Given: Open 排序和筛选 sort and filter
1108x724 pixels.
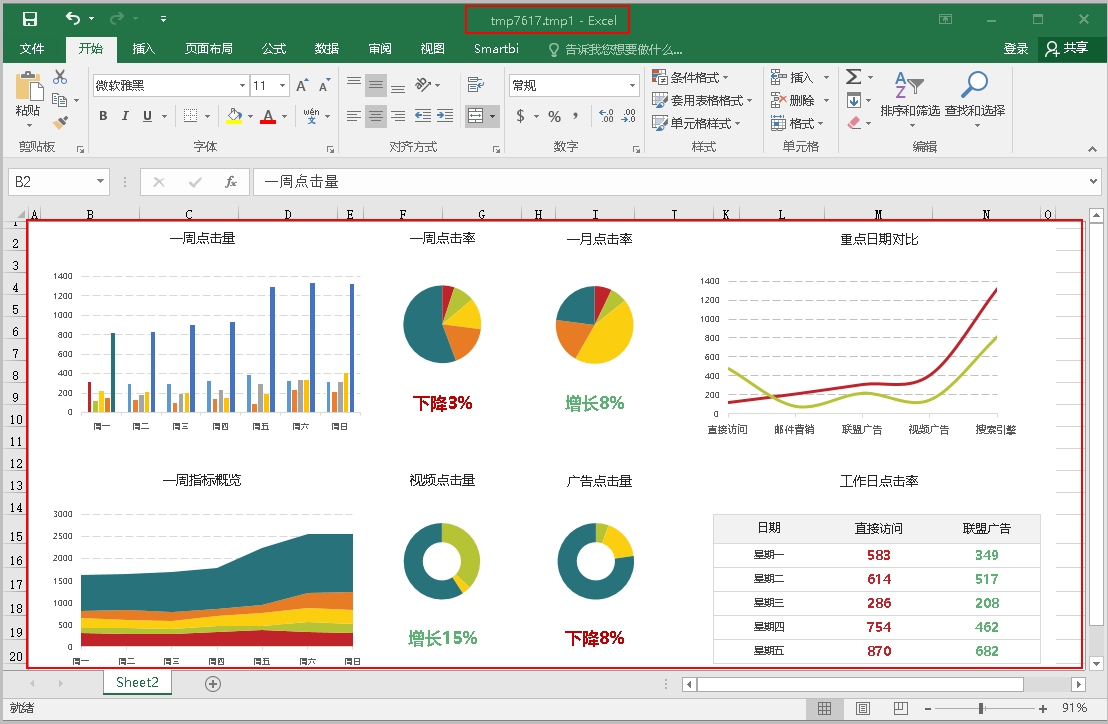Looking at the screenshot, I should [909, 100].
